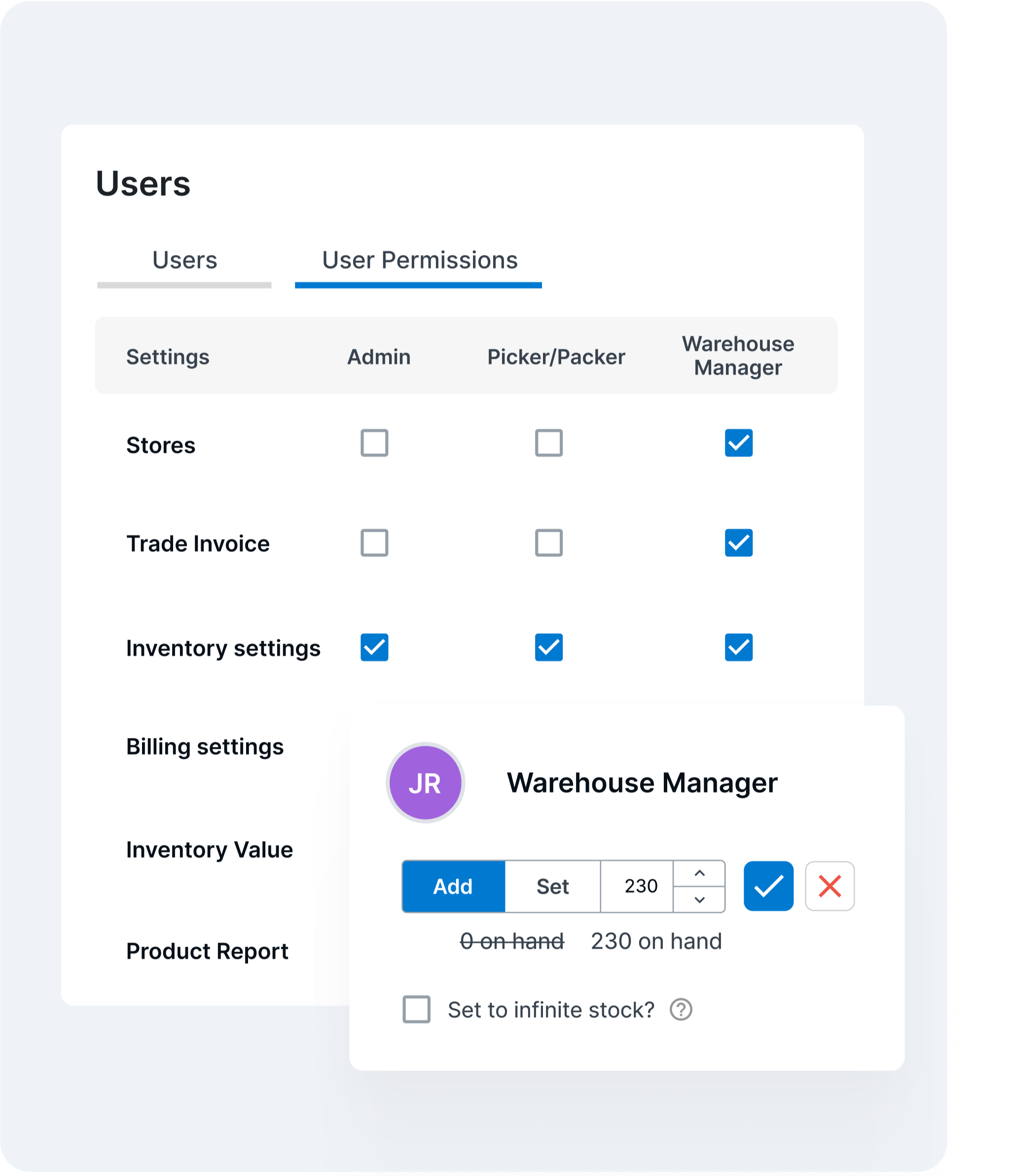
Task: Click the Settings column header
Action: 168,357
